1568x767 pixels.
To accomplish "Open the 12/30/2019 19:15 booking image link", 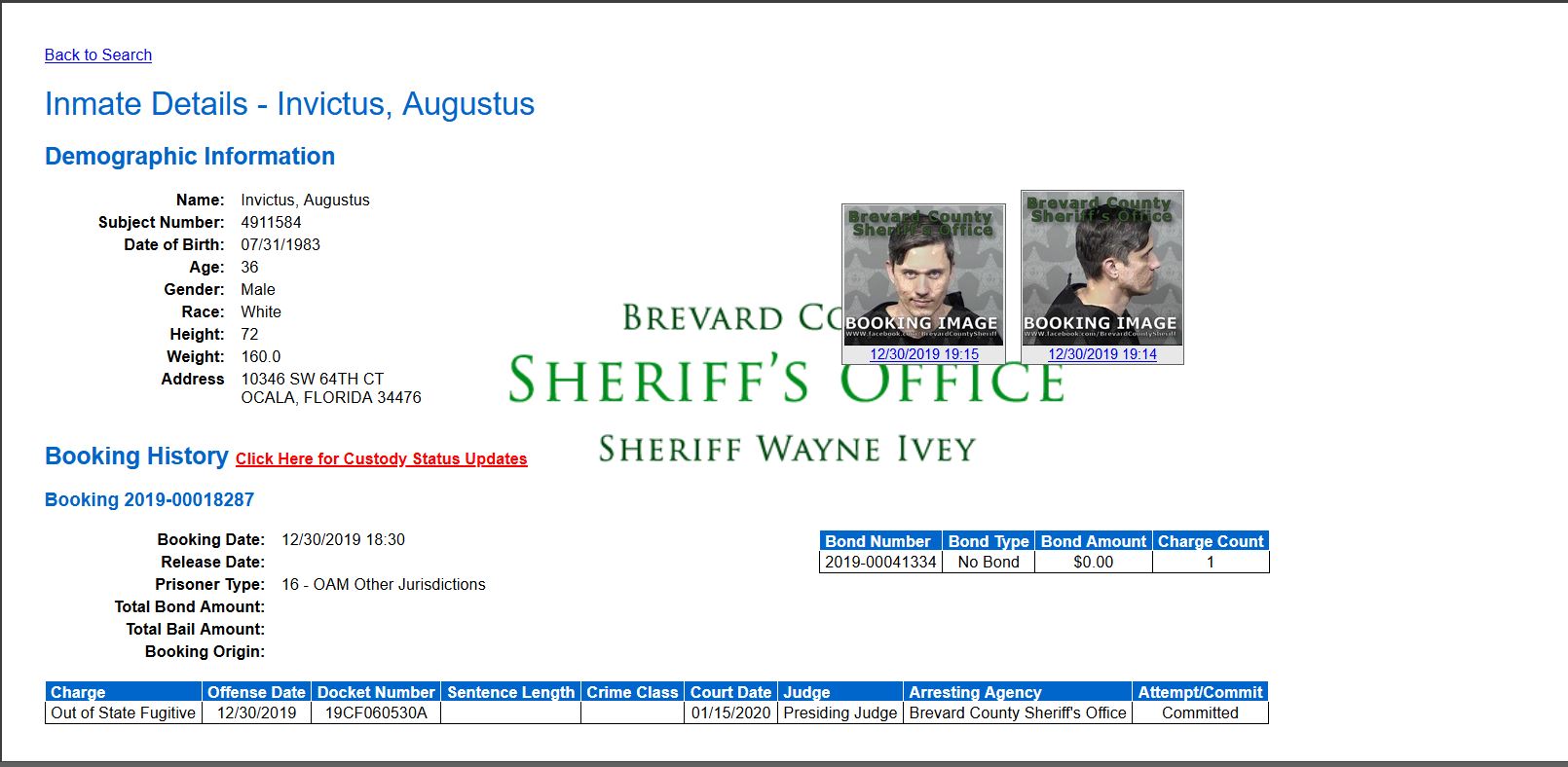I will [x=924, y=354].
